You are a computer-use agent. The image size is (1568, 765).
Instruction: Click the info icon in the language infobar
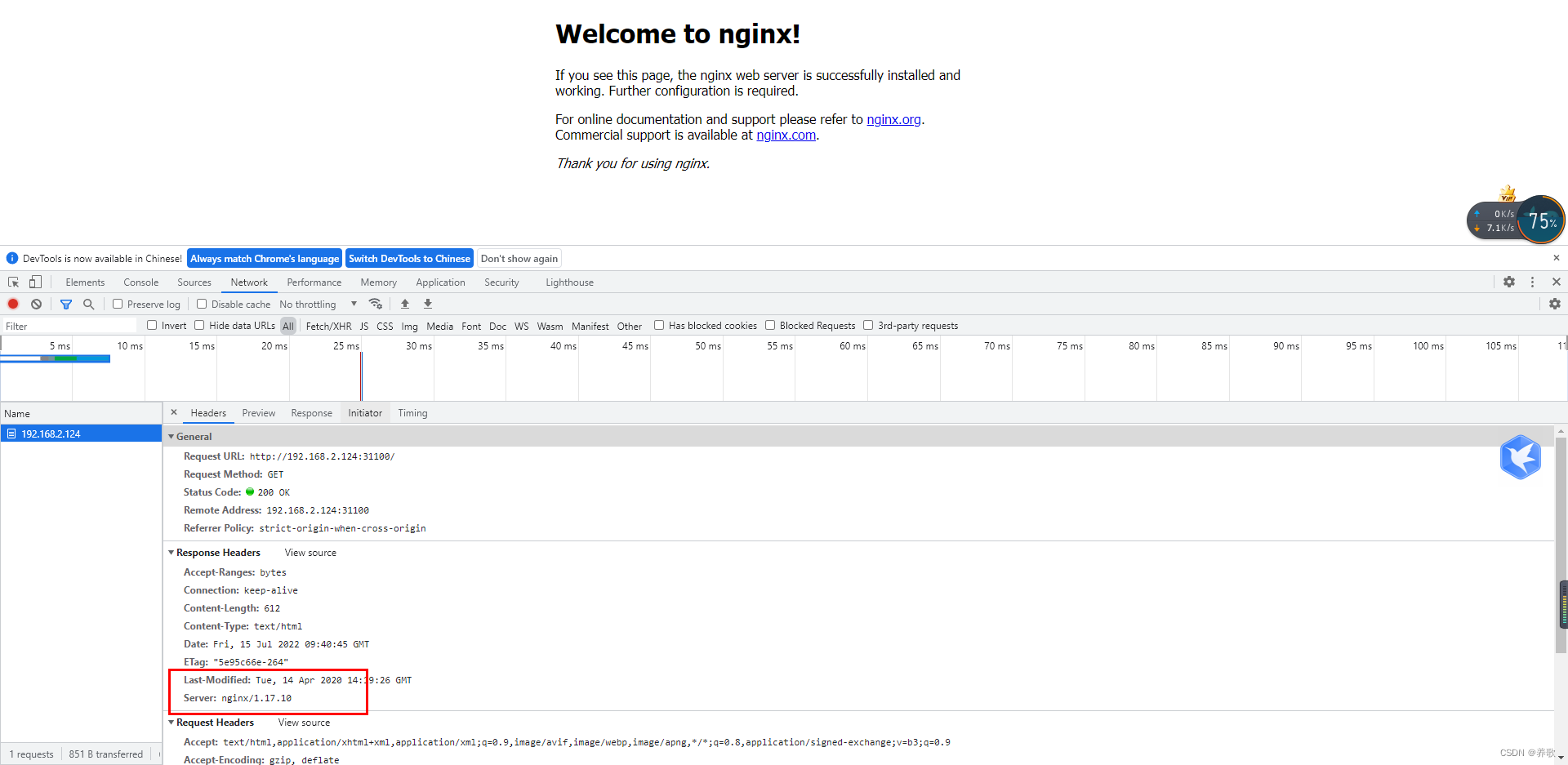tap(12, 258)
